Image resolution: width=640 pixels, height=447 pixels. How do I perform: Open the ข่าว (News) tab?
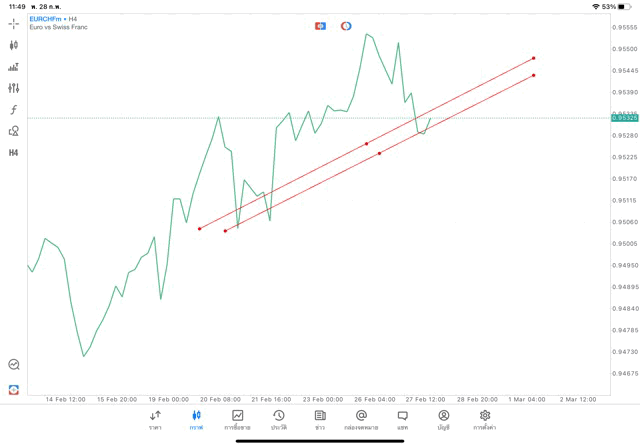[x=320, y=419]
